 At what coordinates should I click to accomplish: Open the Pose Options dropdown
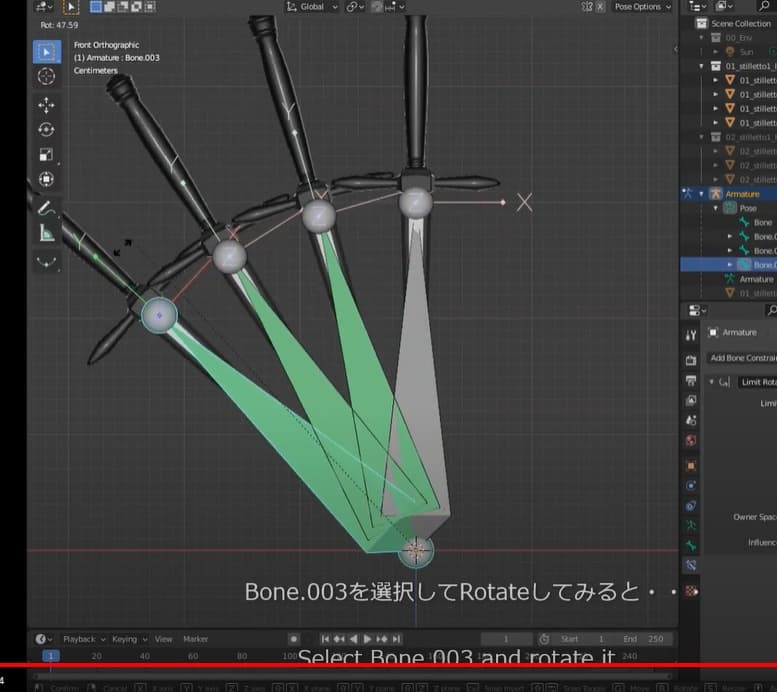click(x=642, y=7)
